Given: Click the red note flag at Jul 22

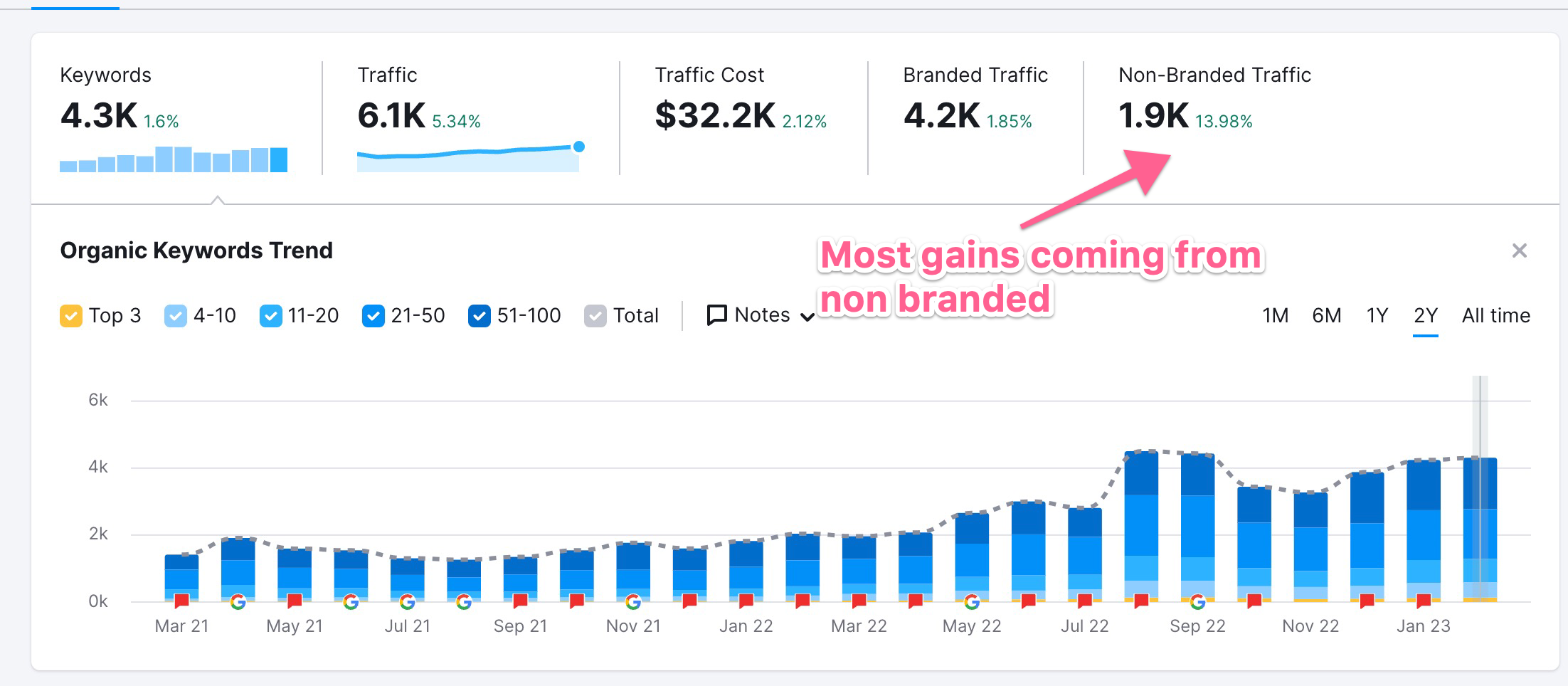Looking at the screenshot, I should (x=1085, y=601).
